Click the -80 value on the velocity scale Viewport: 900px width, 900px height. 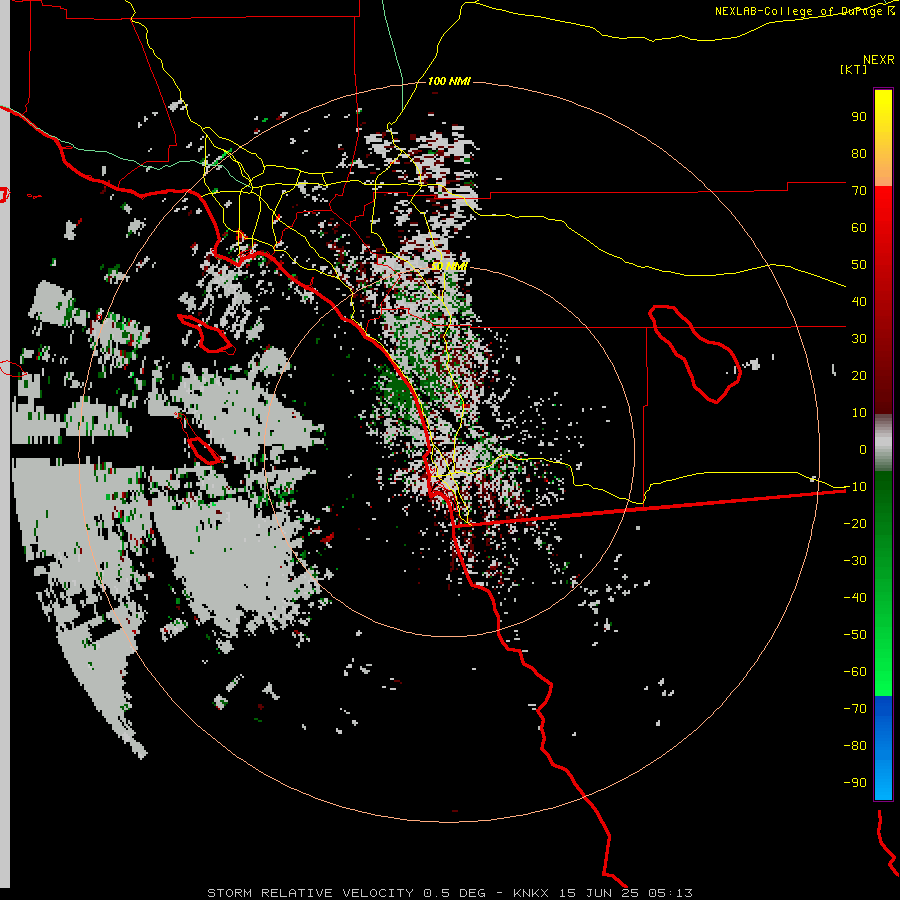pos(855,746)
